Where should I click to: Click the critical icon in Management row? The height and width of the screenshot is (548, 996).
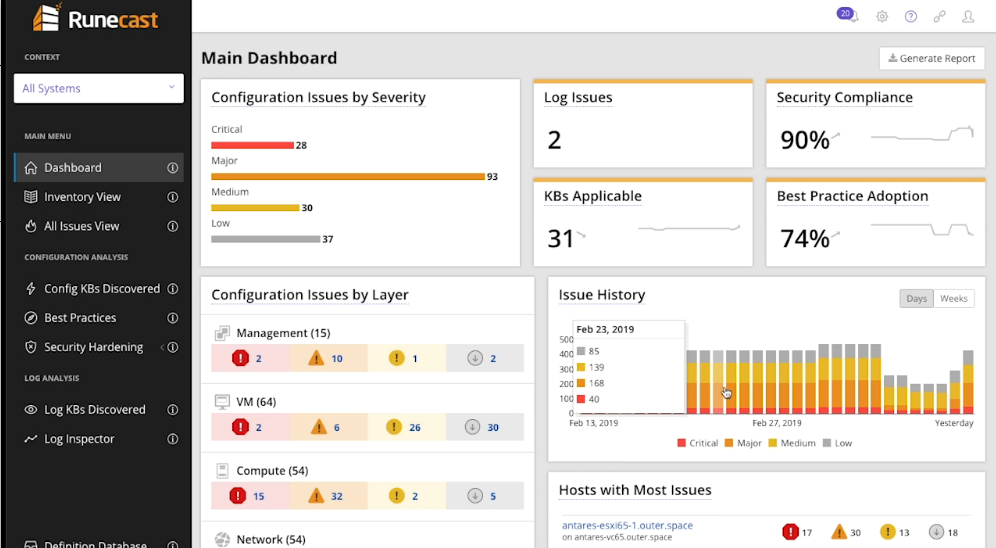click(x=240, y=358)
